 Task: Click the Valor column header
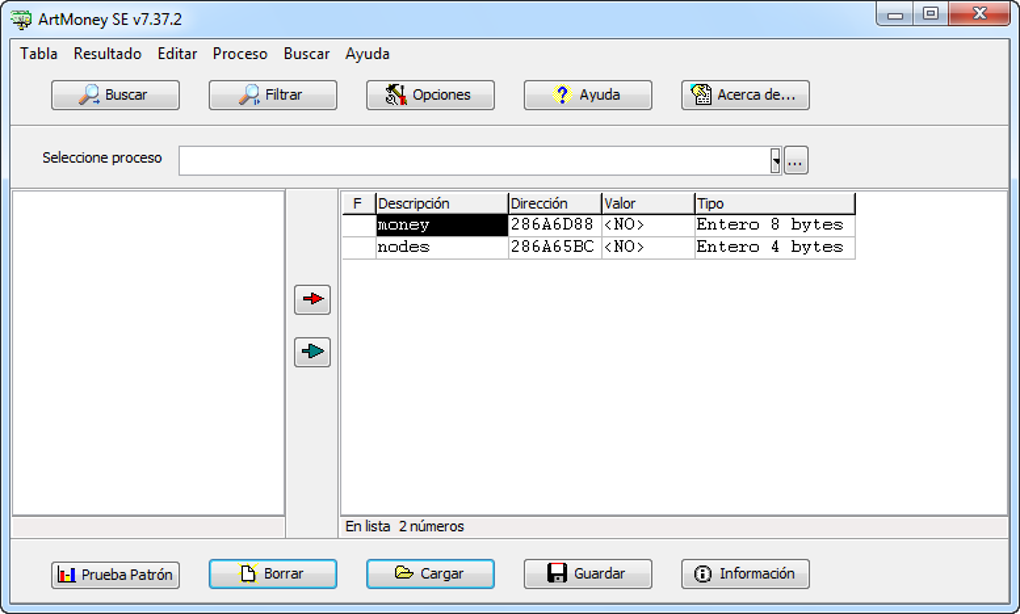pos(648,204)
